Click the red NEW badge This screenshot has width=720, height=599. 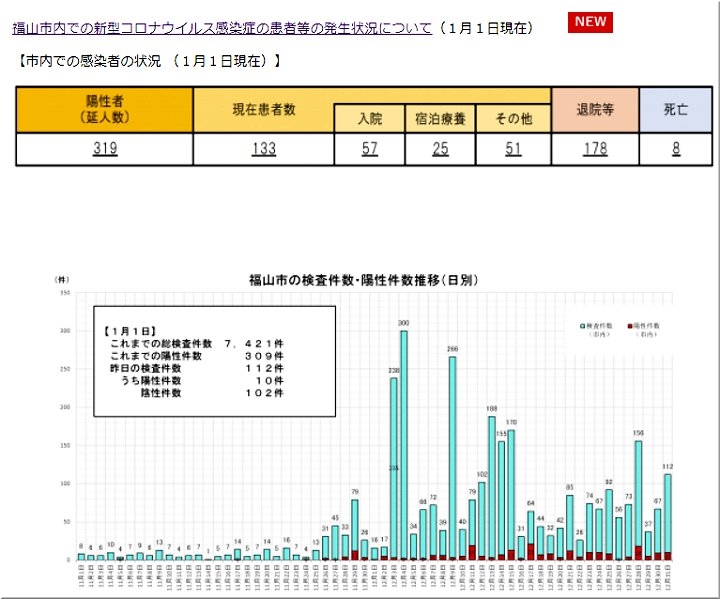pos(590,23)
